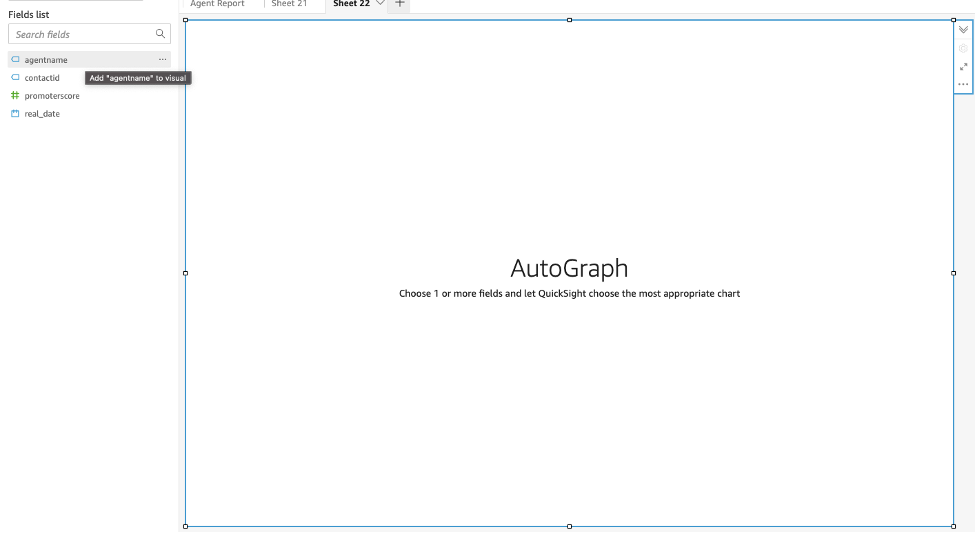Viewport: 977px width, 533px height.
Task: Click the bottom-right resize handle of the visual
Action: (954, 527)
